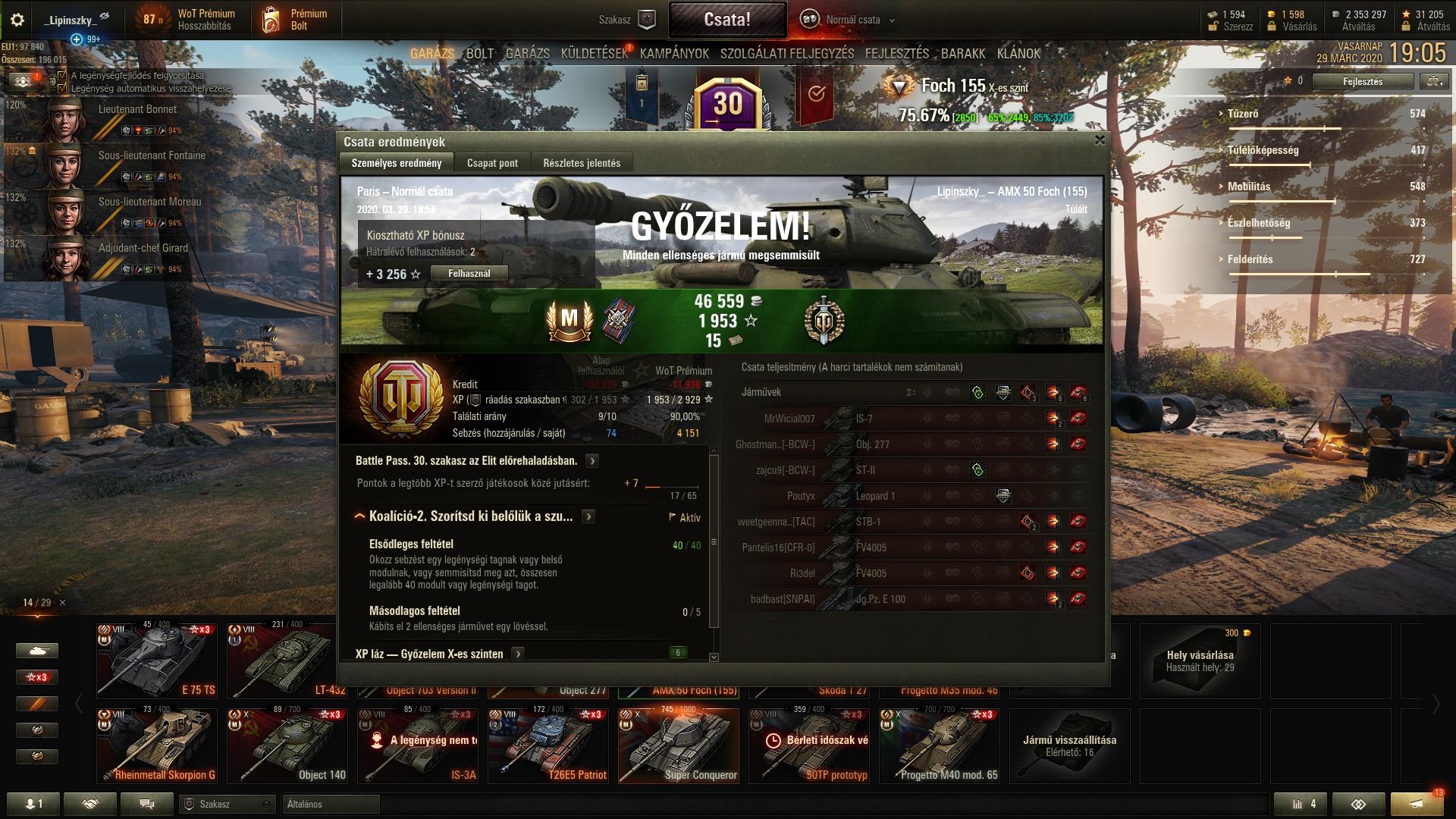Collapse the Koalíció-2 mission section
The width and height of the screenshot is (1456, 819).
[360, 516]
